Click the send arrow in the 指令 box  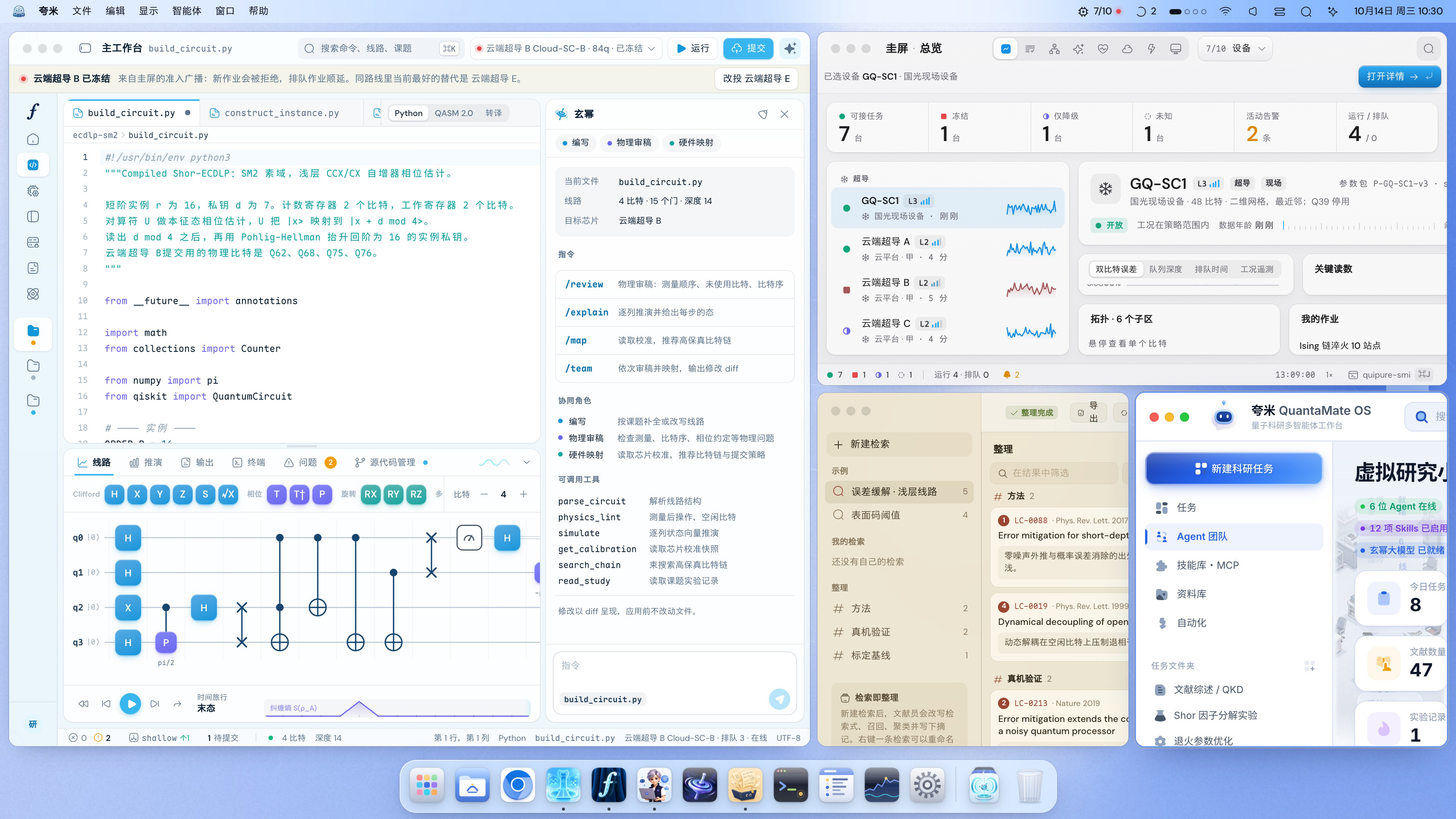coord(780,699)
